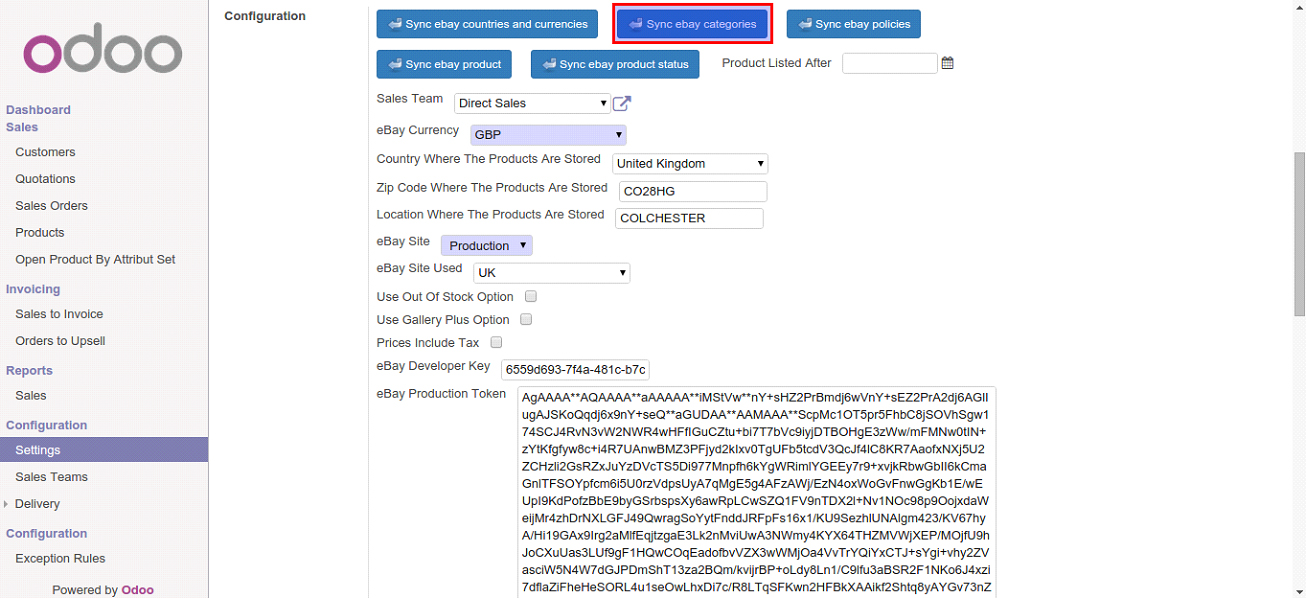This screenshot has width=1306, height=598.
Task: Click inside the eBay Production Token text area
Action: (x=756, y=492)
